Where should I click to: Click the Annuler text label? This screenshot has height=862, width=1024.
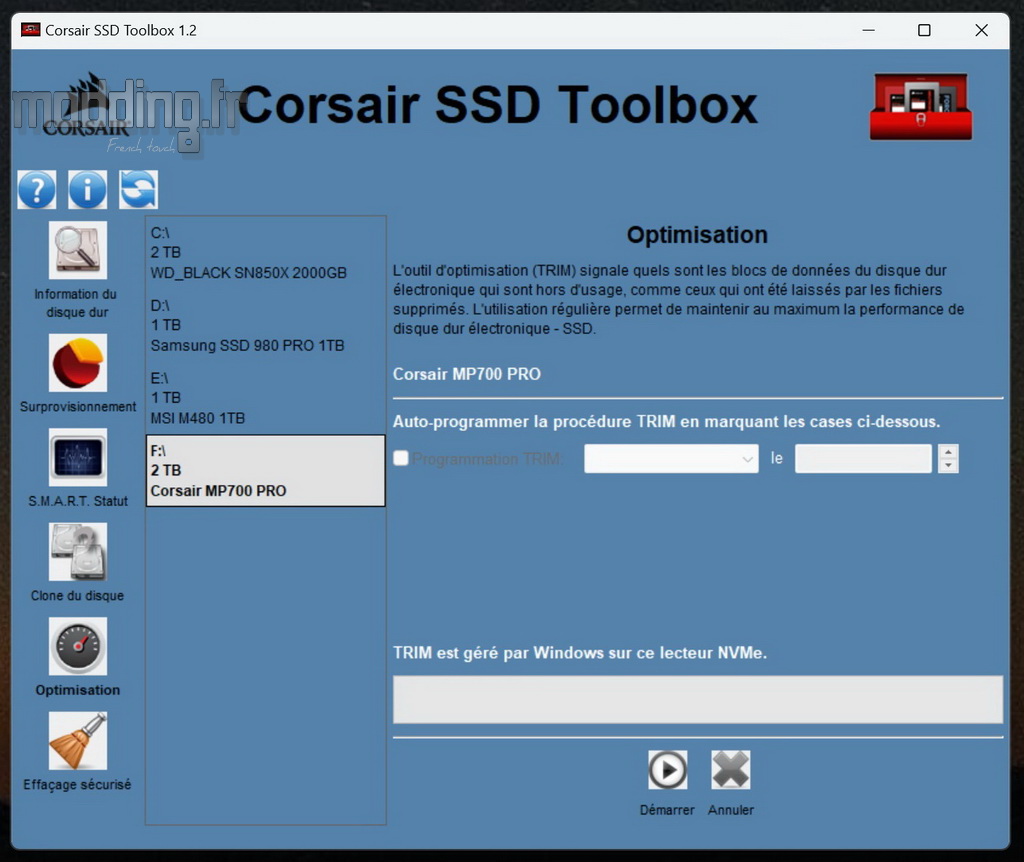pyautogui.click(x=731, y=810)
